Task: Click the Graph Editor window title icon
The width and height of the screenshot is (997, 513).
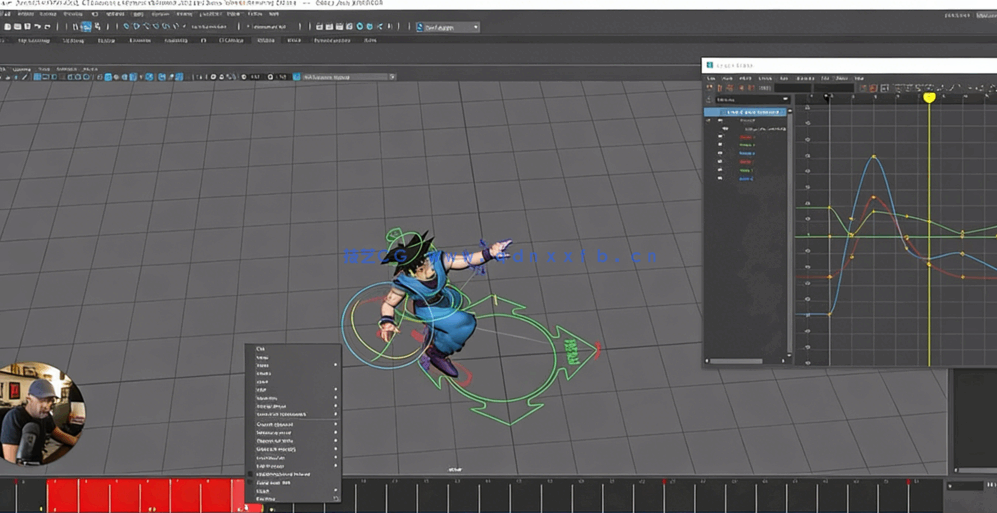Action: (x=710, y=65)
